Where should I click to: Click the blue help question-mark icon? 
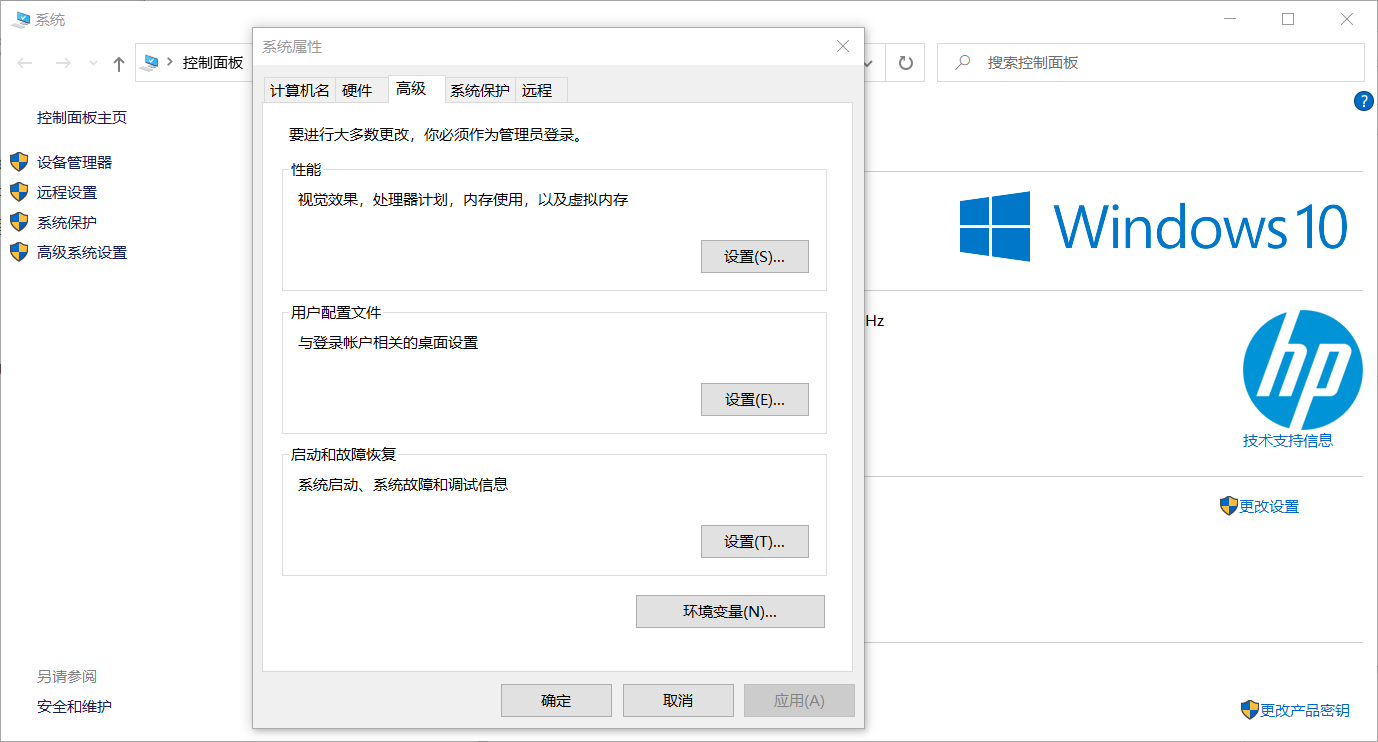[x=1363, y=101]
